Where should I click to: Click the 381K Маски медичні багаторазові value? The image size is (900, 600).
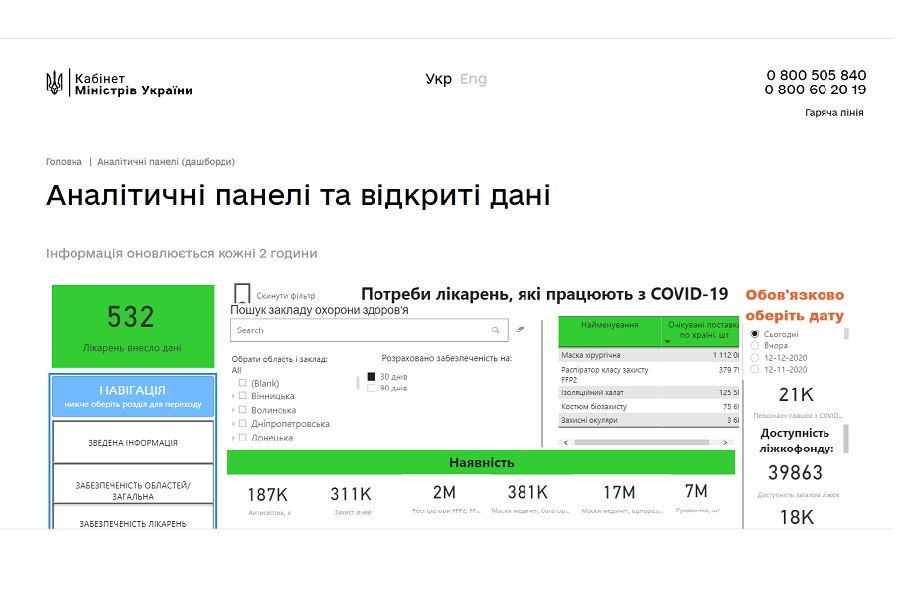(x=528, y=492)
